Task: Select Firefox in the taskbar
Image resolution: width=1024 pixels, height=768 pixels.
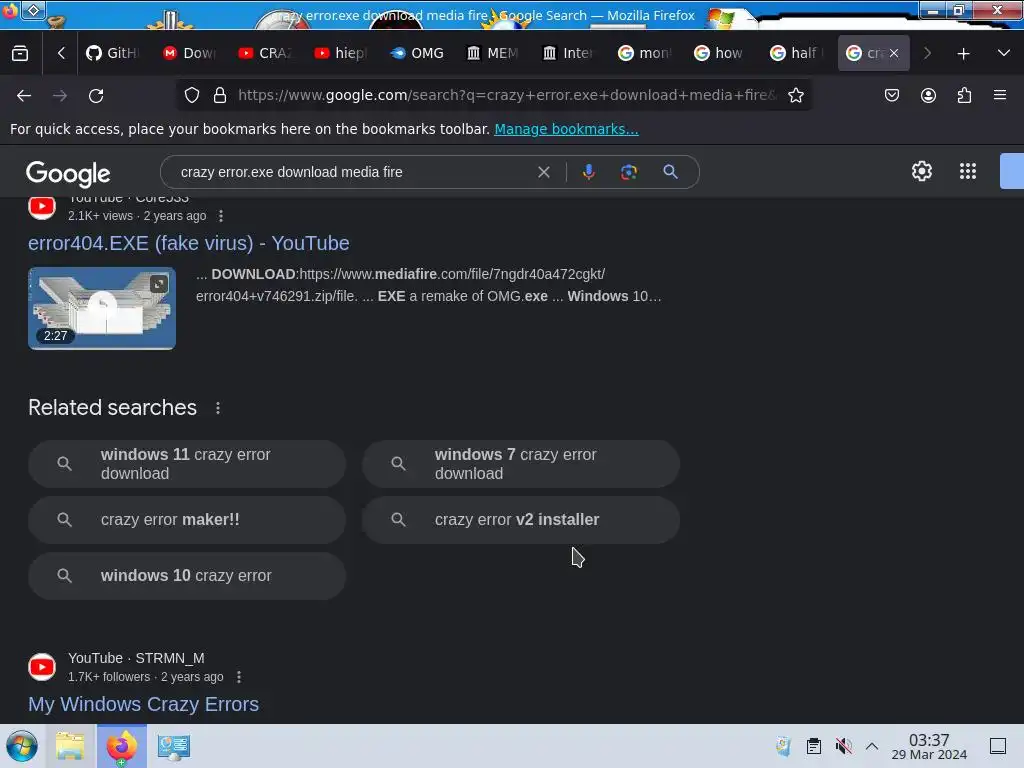Action: 121,746
